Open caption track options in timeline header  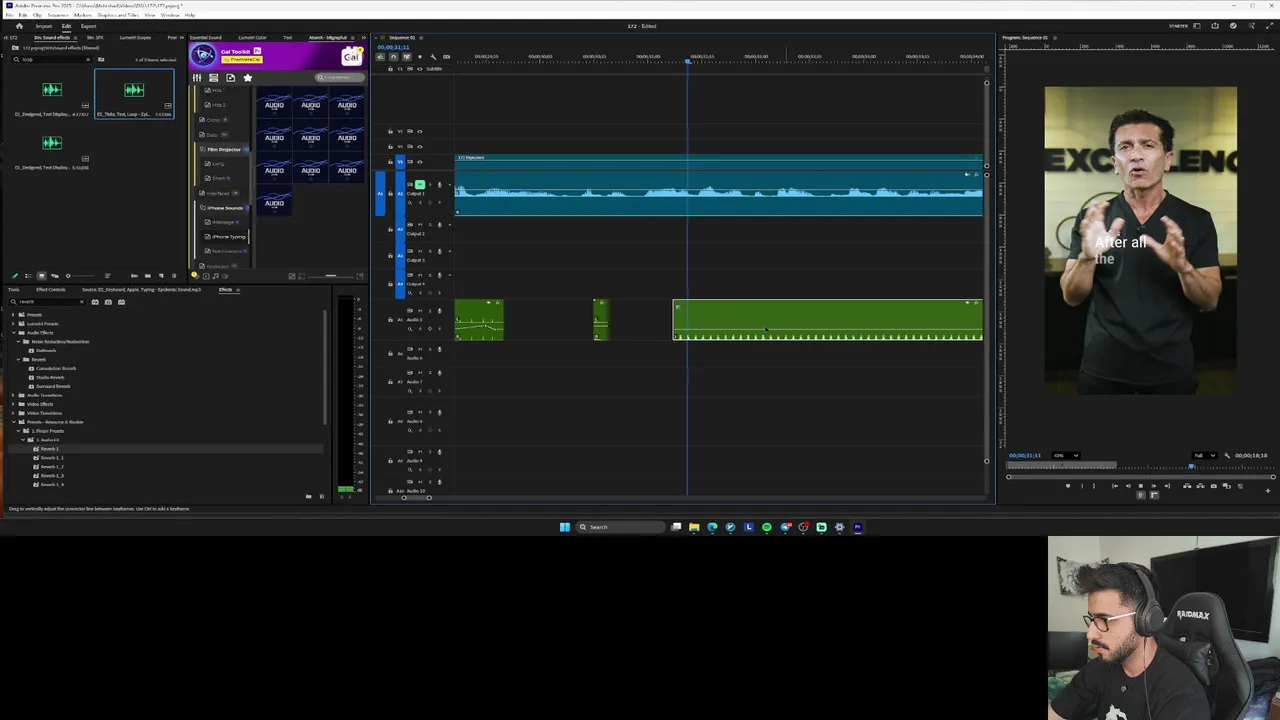click(446, 57)
